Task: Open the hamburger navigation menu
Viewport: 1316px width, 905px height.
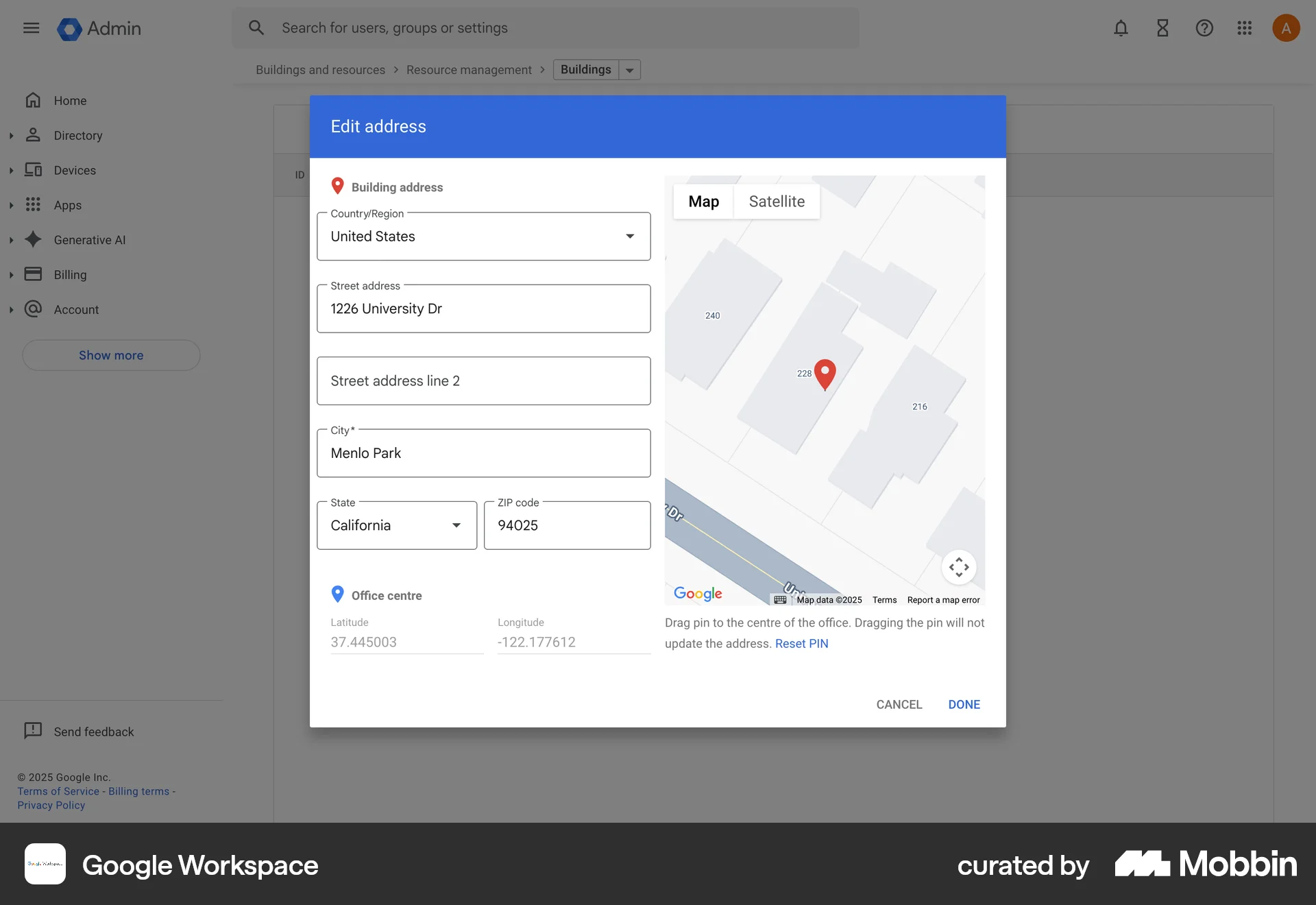Action: [x=31, y=28]
